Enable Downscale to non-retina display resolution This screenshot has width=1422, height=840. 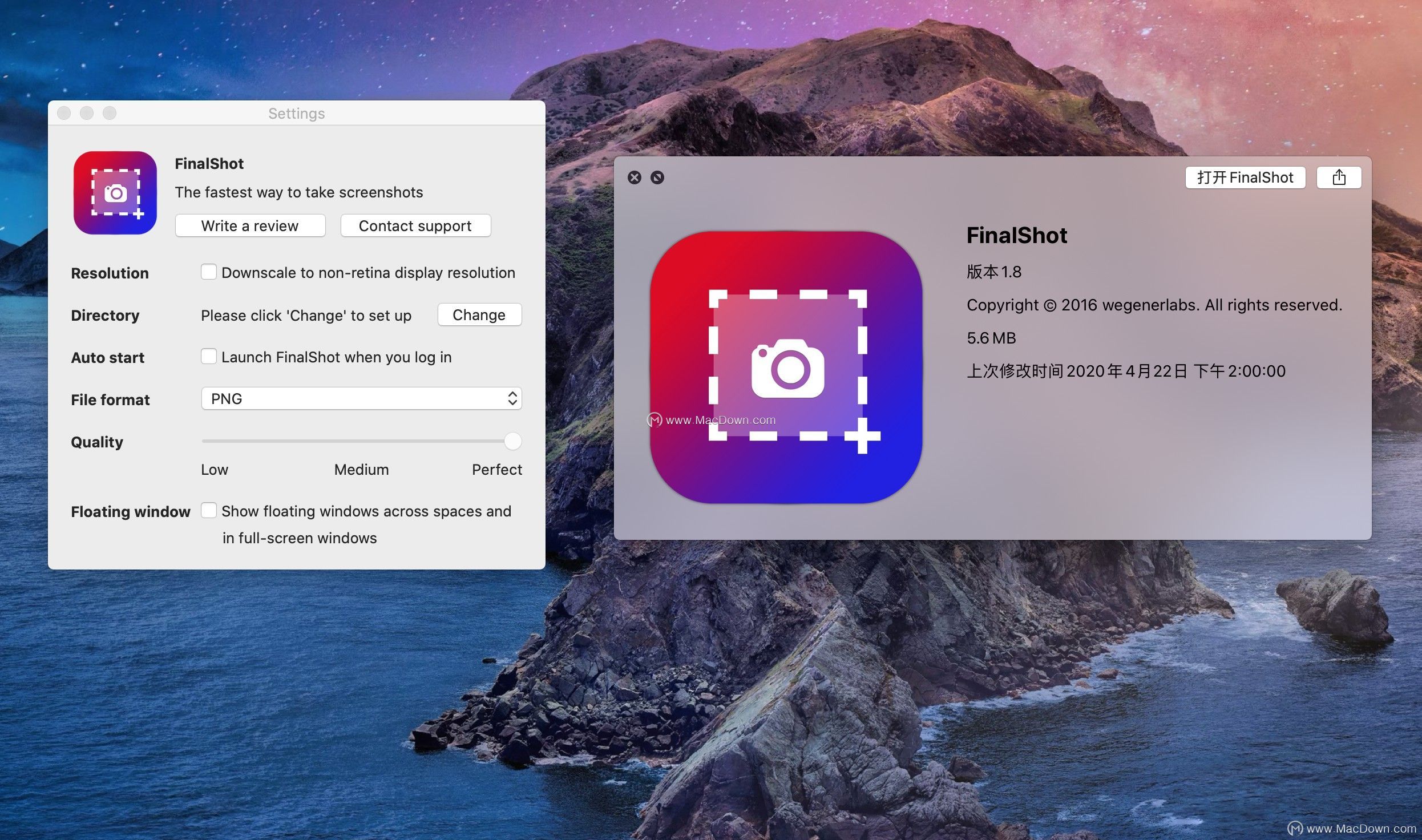209,272
